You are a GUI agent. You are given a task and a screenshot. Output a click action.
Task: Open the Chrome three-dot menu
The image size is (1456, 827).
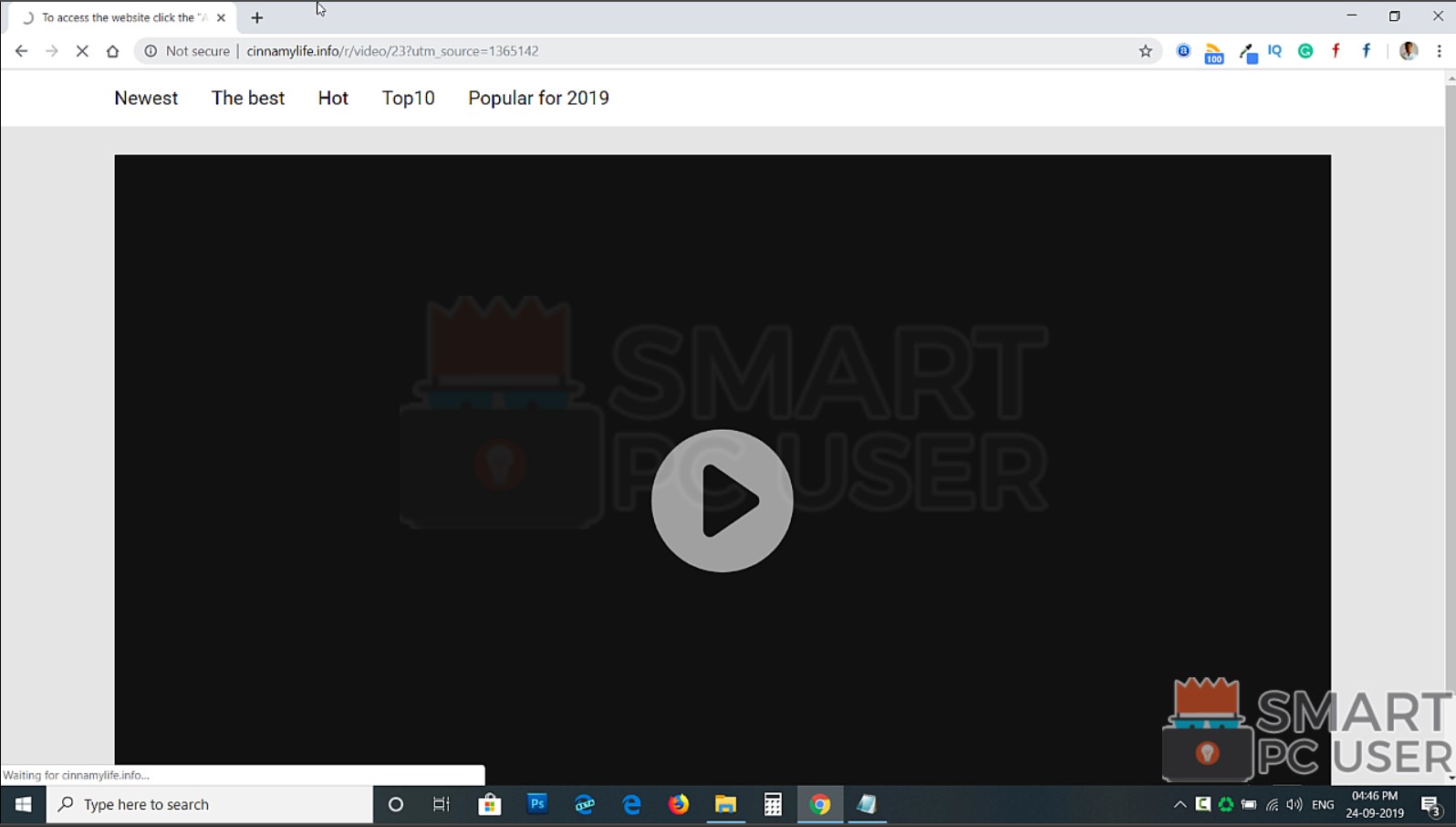pyautogui.click(x=1439, y=51)
